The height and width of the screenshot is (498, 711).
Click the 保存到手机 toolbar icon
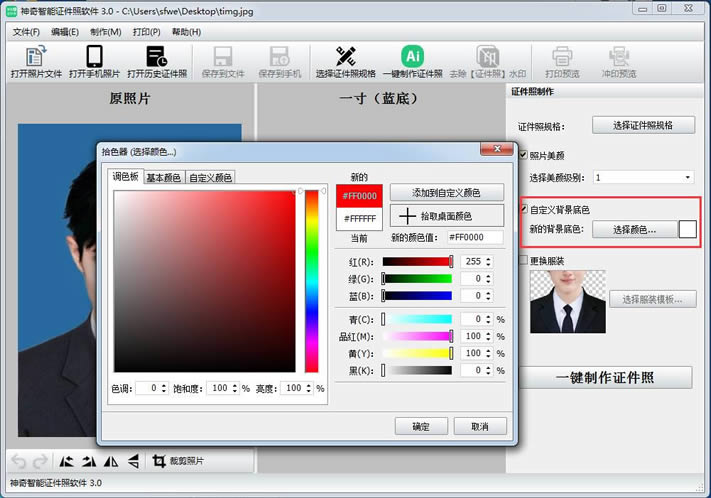point(279,62)
